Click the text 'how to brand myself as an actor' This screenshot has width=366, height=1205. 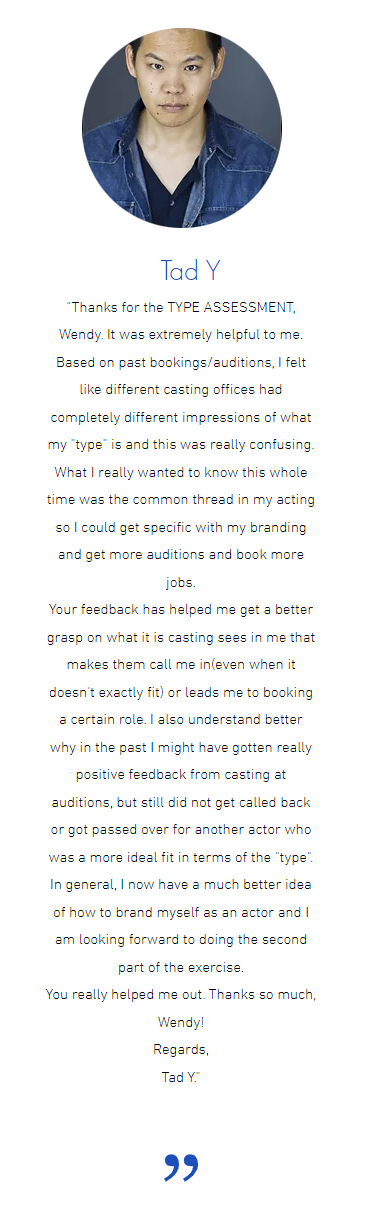pyautogui.click(x=177, y=913)
